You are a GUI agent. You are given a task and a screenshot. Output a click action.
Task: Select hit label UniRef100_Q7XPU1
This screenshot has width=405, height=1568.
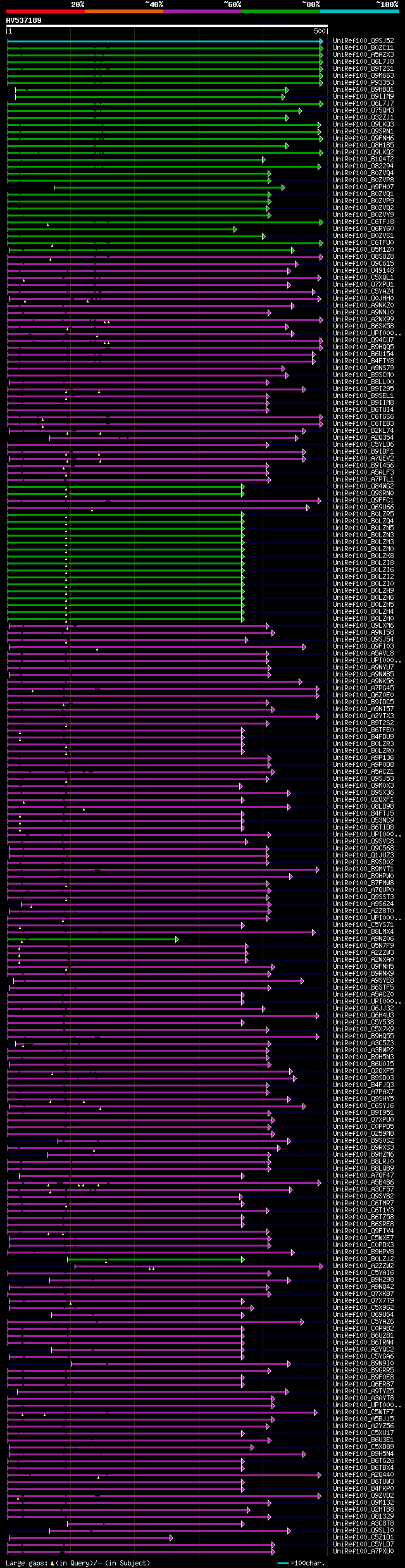tap(363, 285)
